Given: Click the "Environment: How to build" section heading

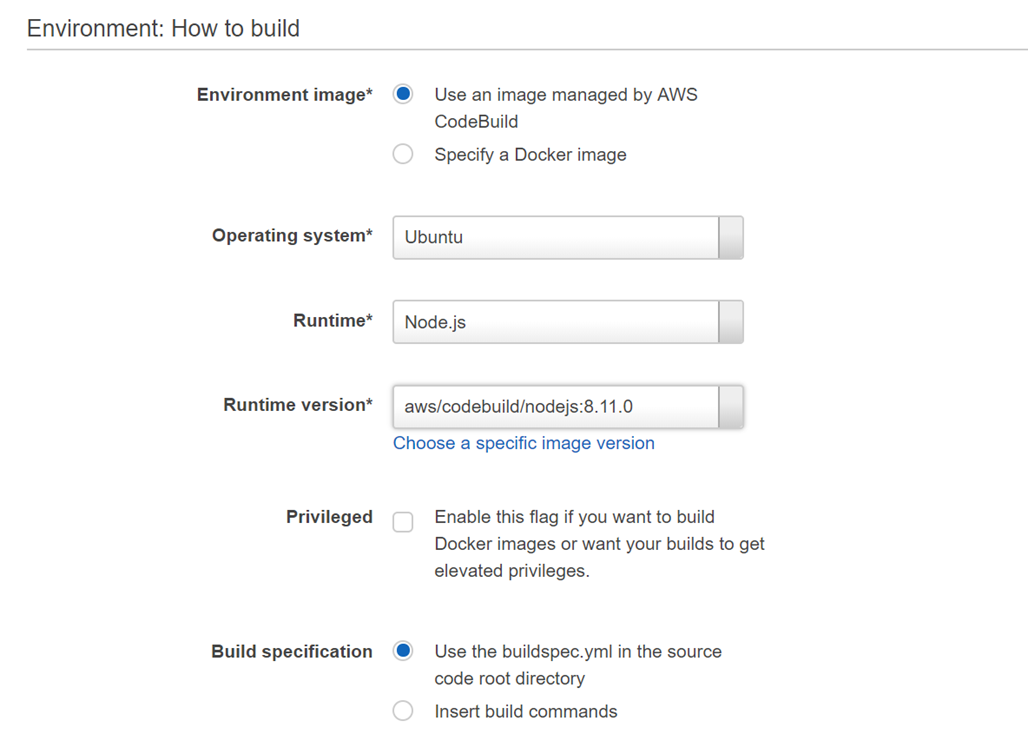Looking at the screenshot, I should [163, 28].
